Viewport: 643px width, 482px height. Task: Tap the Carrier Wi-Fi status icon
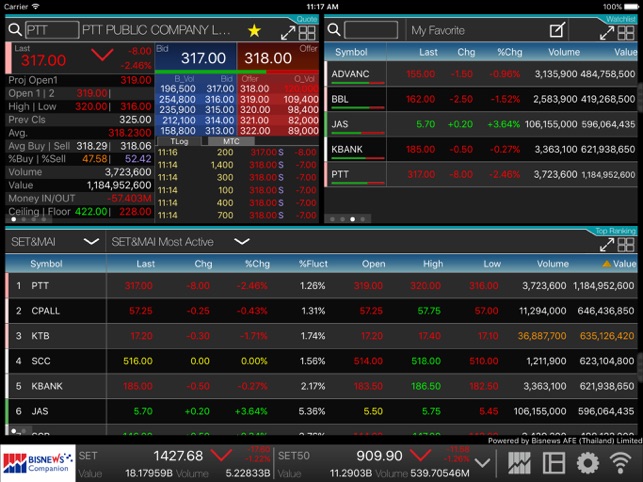pyautogui.click(x=36, y=7)
